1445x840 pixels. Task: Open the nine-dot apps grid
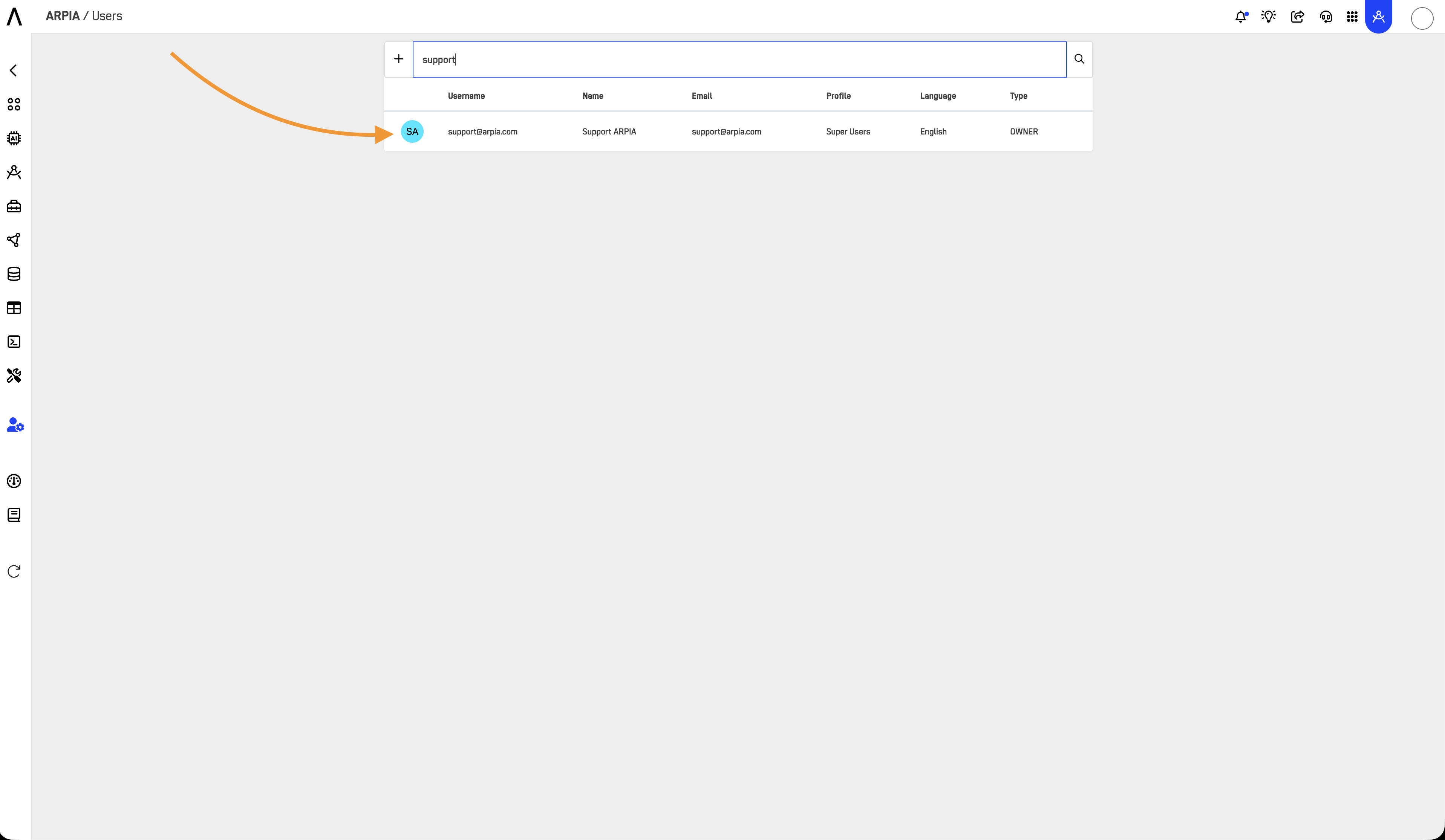click(1352, 17)
